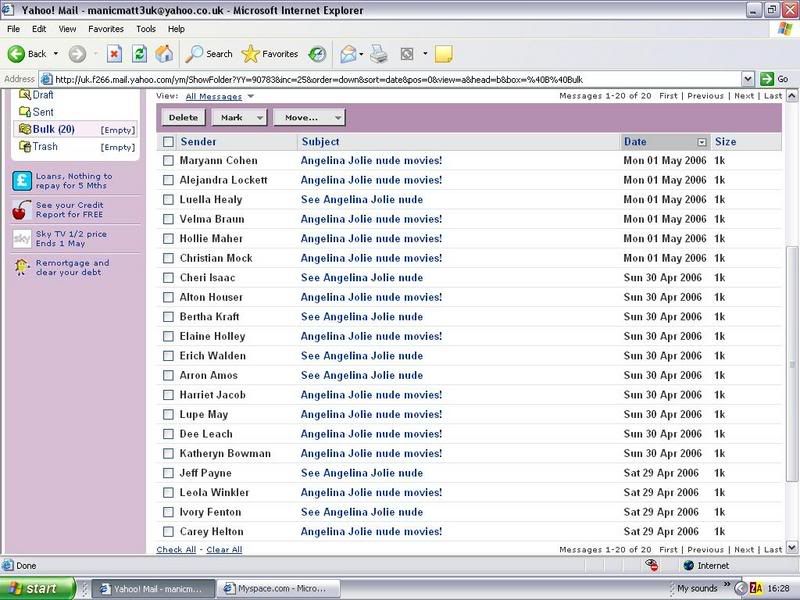
Task: Click the Mail envelope toolbar icon
Action: click(x=348, y=54)
